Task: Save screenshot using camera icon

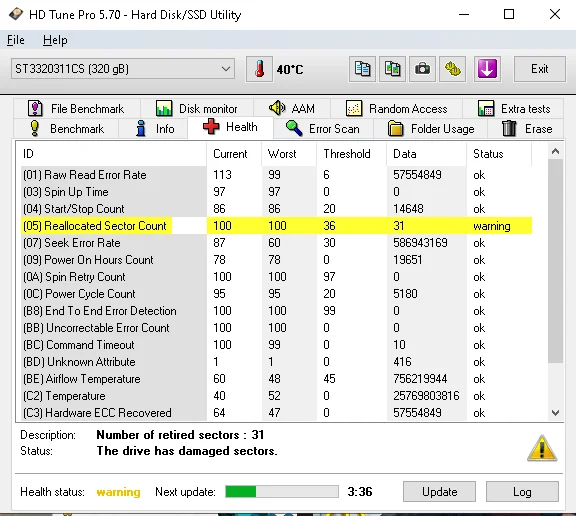Action: [422, 69]
